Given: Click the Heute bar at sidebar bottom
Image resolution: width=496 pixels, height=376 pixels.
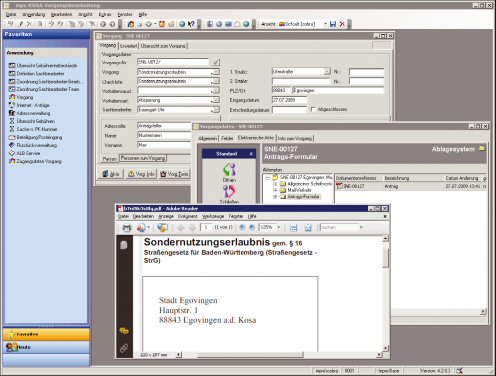Looking at the screenshot, I should coord(46,347).
